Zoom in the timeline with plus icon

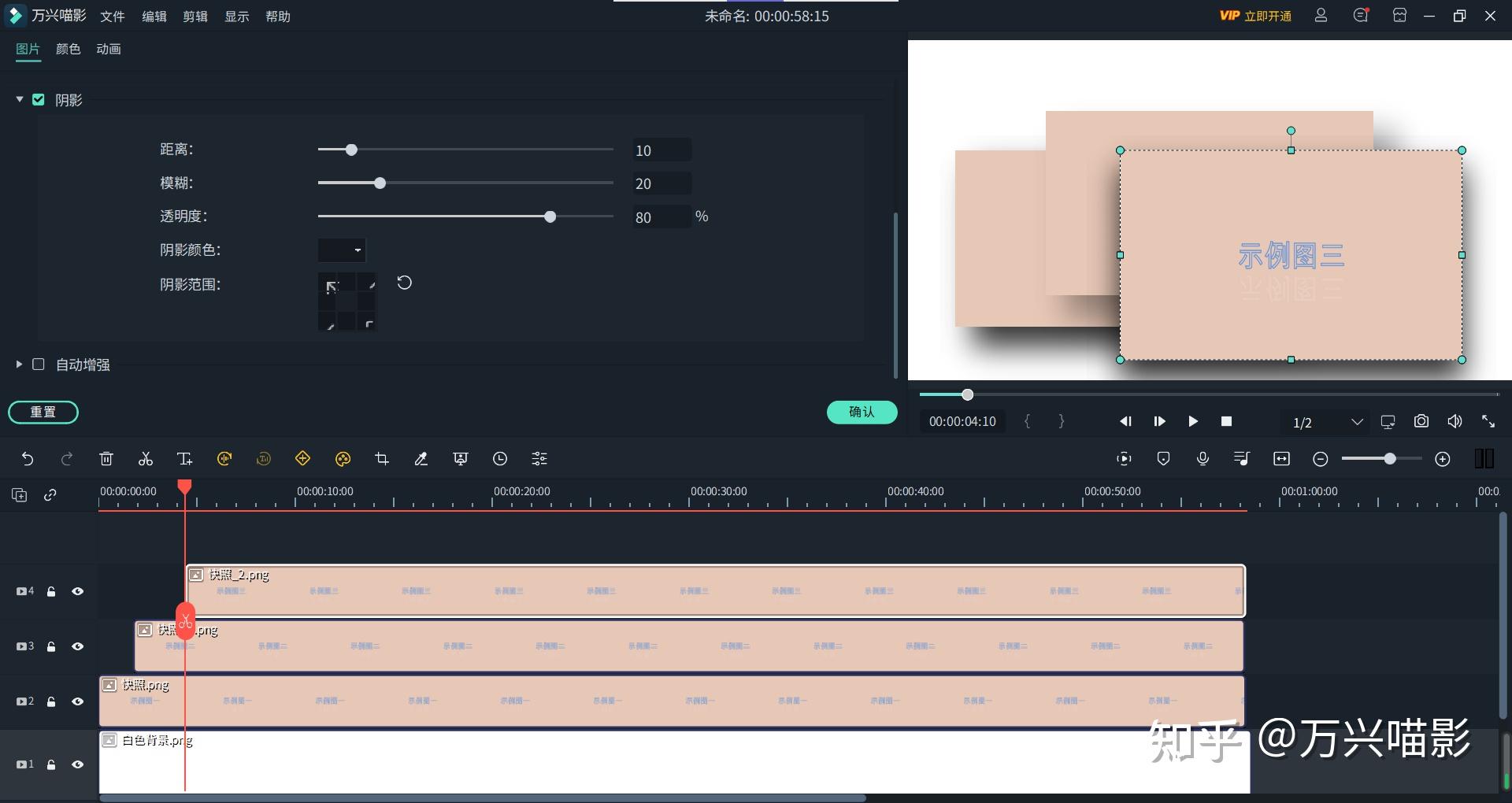(x=1443, y=459)
